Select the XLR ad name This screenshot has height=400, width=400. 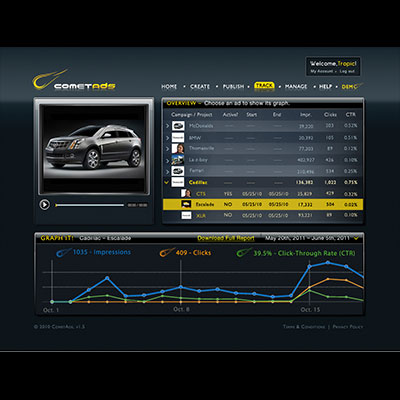point(201,216)
